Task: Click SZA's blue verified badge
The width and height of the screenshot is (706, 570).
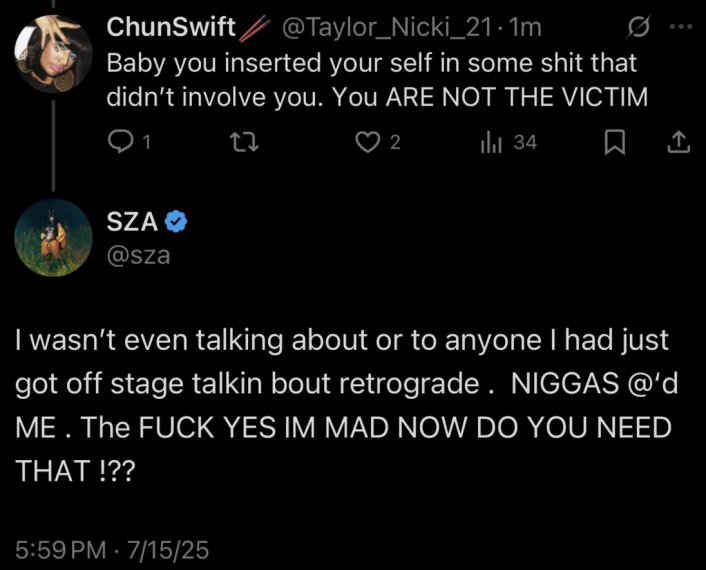Action: click(176, 221)
